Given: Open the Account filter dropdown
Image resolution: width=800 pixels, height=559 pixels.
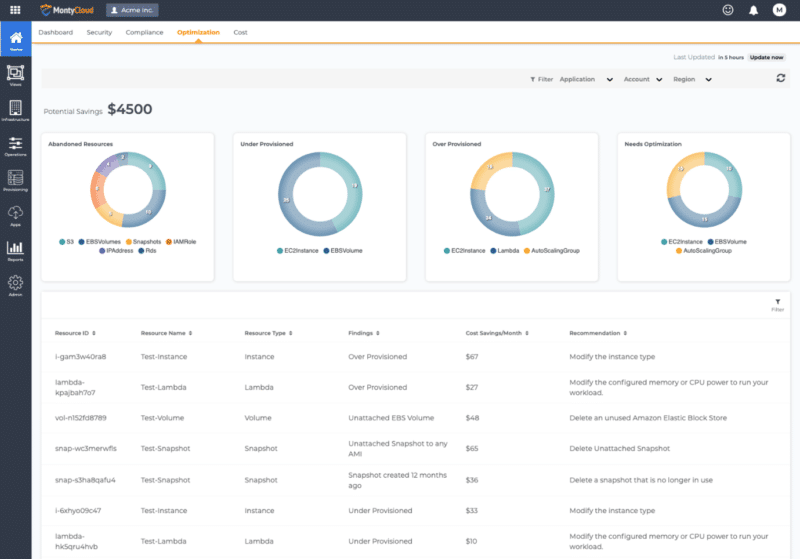Looking at the screenshot, I should [642, 79].
